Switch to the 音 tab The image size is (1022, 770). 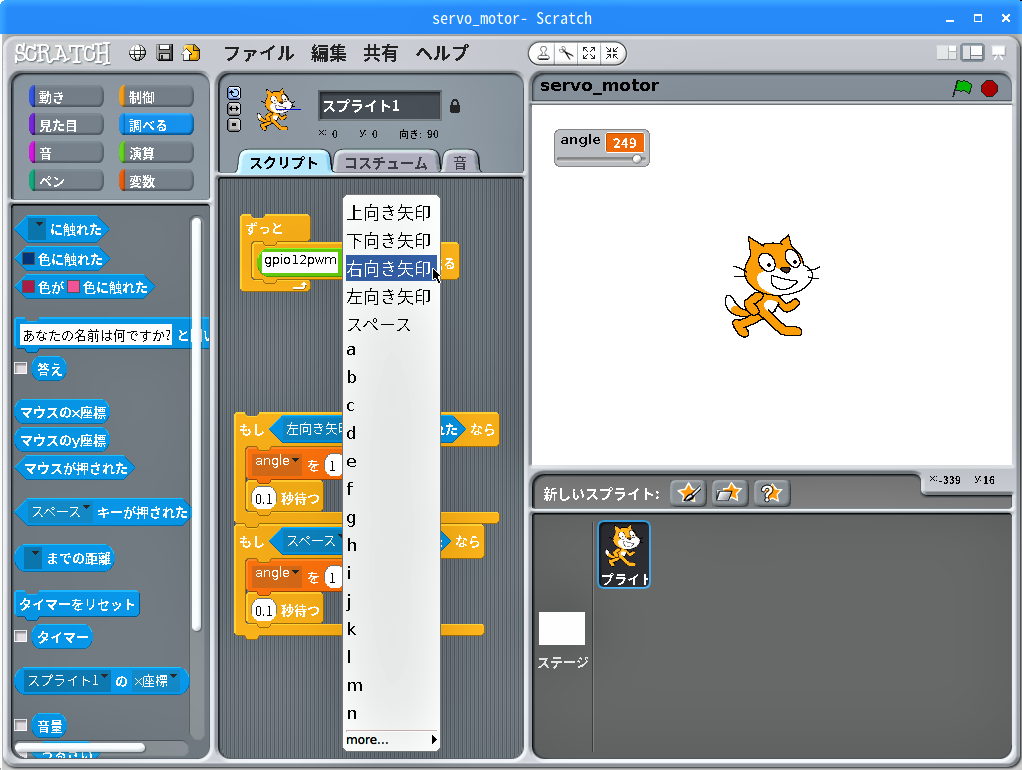tap(460, 162)
